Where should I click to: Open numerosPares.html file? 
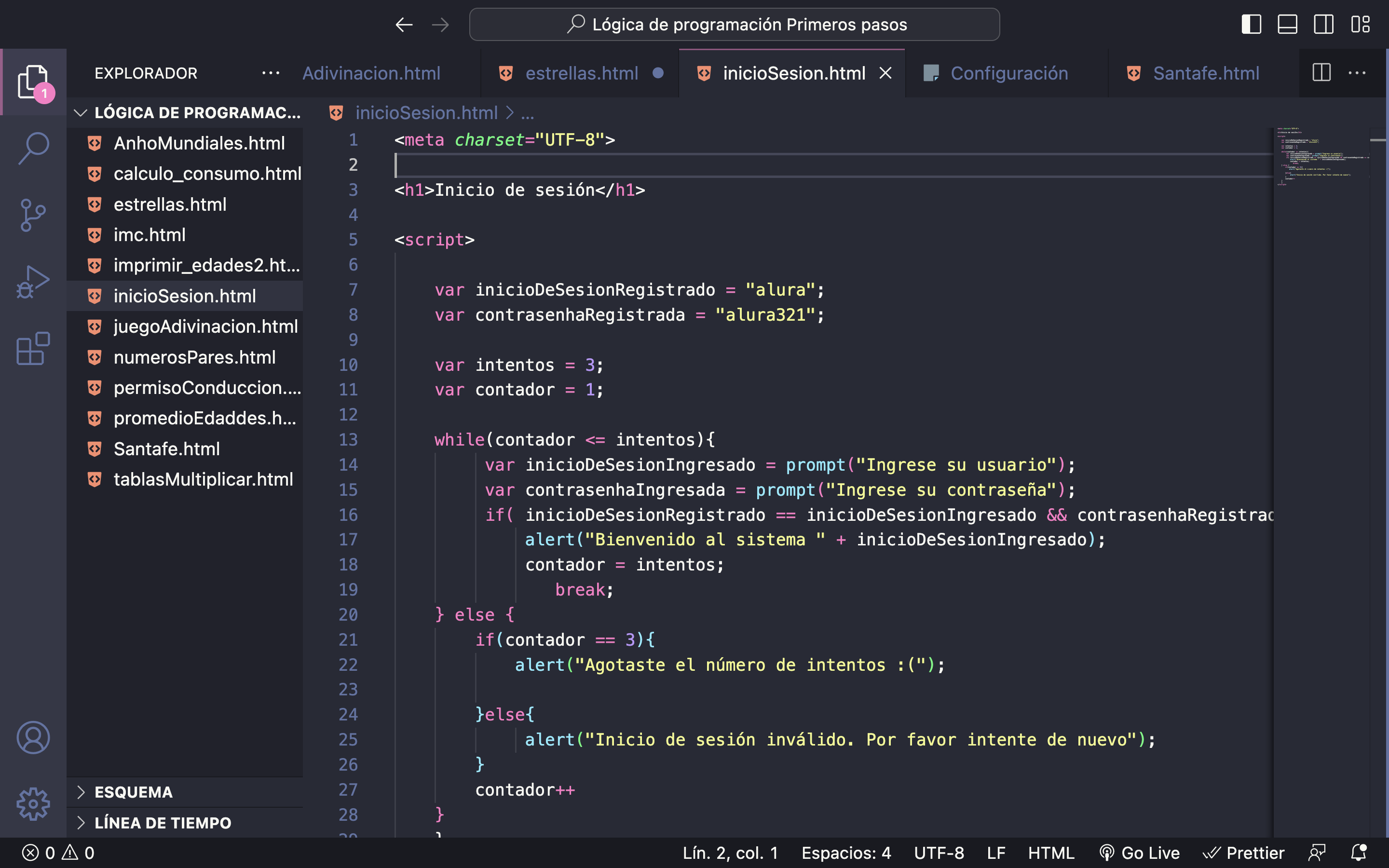click(x=185, y=357)
